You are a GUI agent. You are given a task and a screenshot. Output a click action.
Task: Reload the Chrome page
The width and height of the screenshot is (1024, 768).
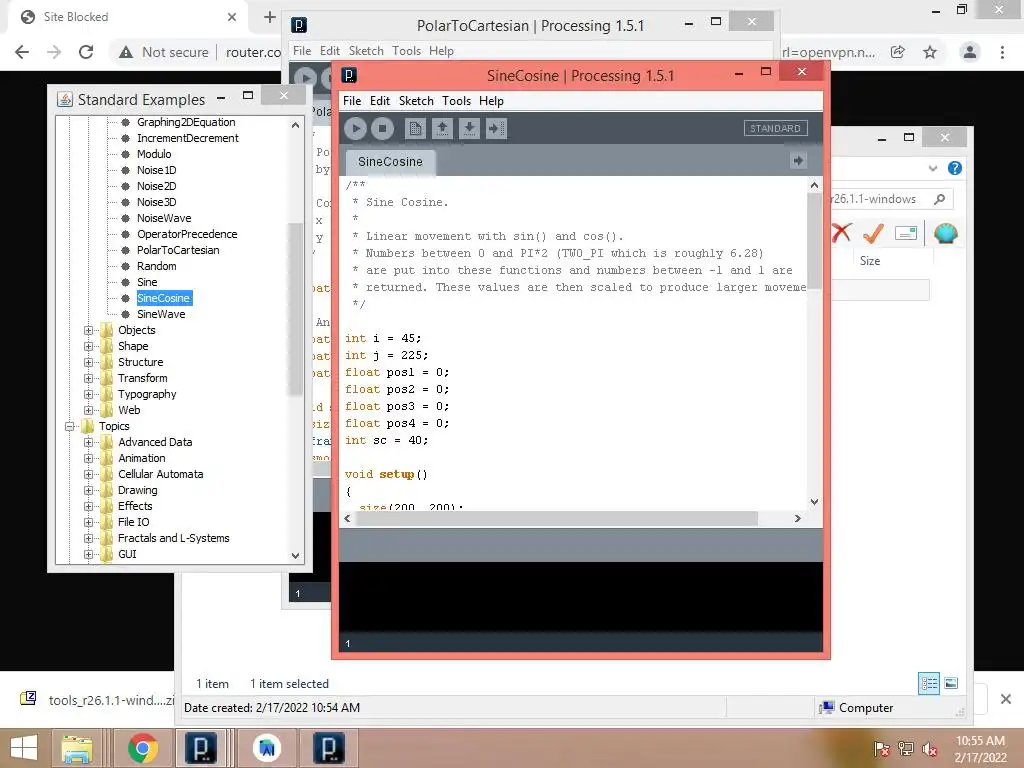pyautogui.click(x=86, y=52)
